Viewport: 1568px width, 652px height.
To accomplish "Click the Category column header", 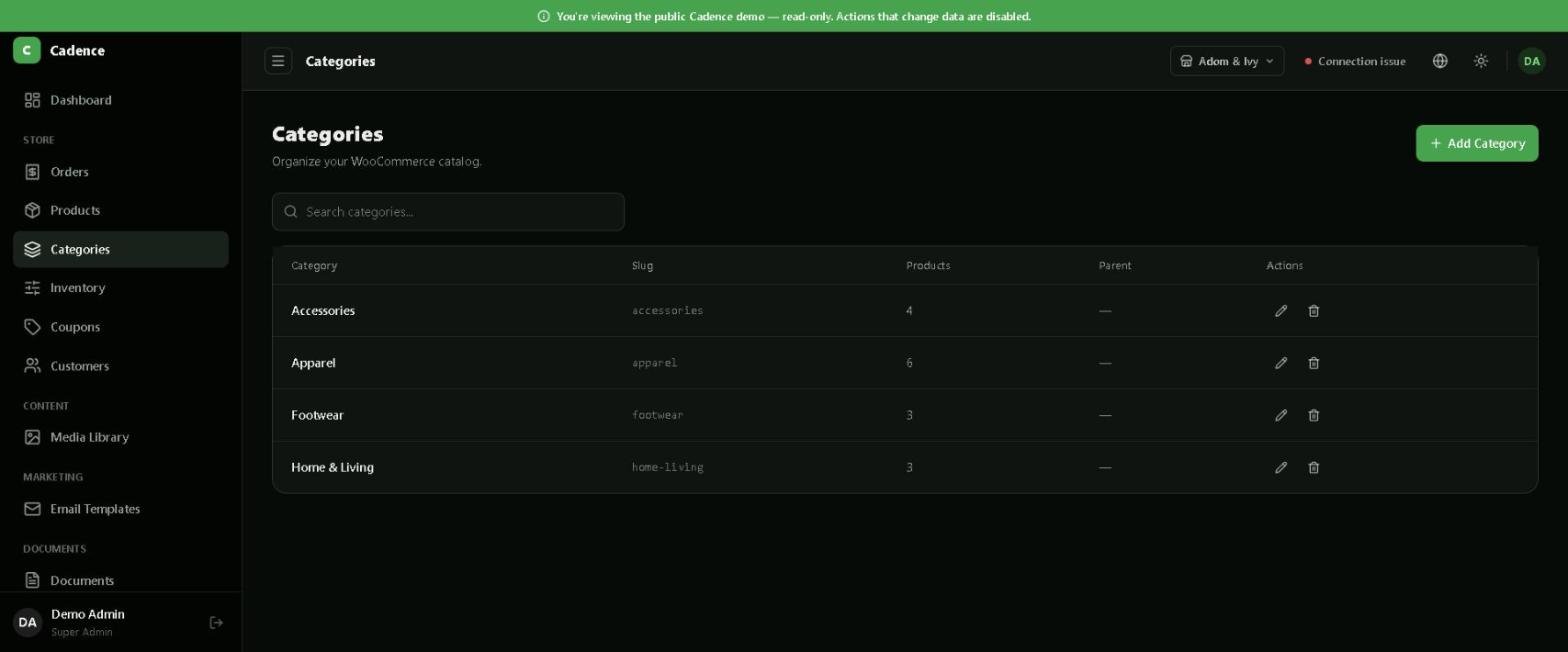I will tap(314, 266).
